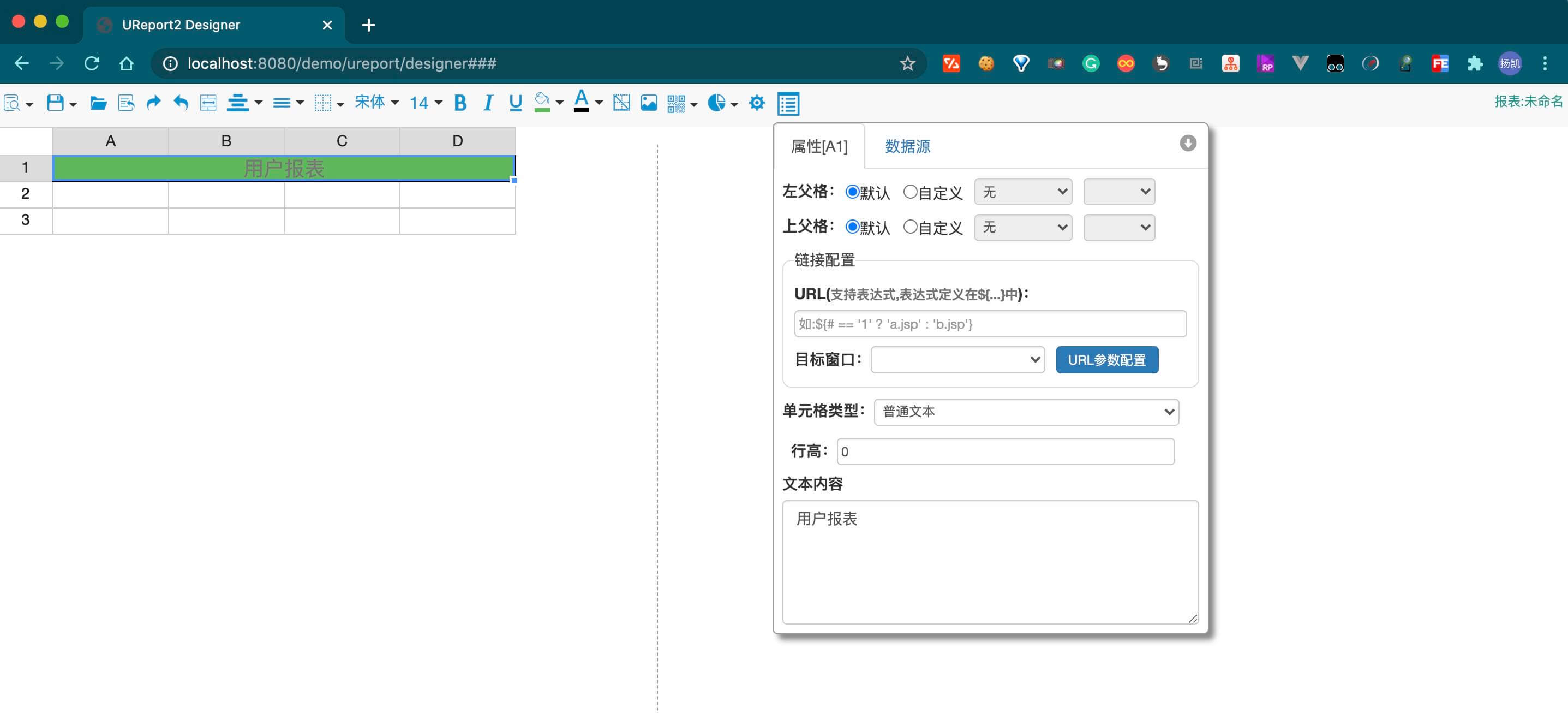Insert a QR code element
This screenshot has width=1568, height=713.
(675, 102)
